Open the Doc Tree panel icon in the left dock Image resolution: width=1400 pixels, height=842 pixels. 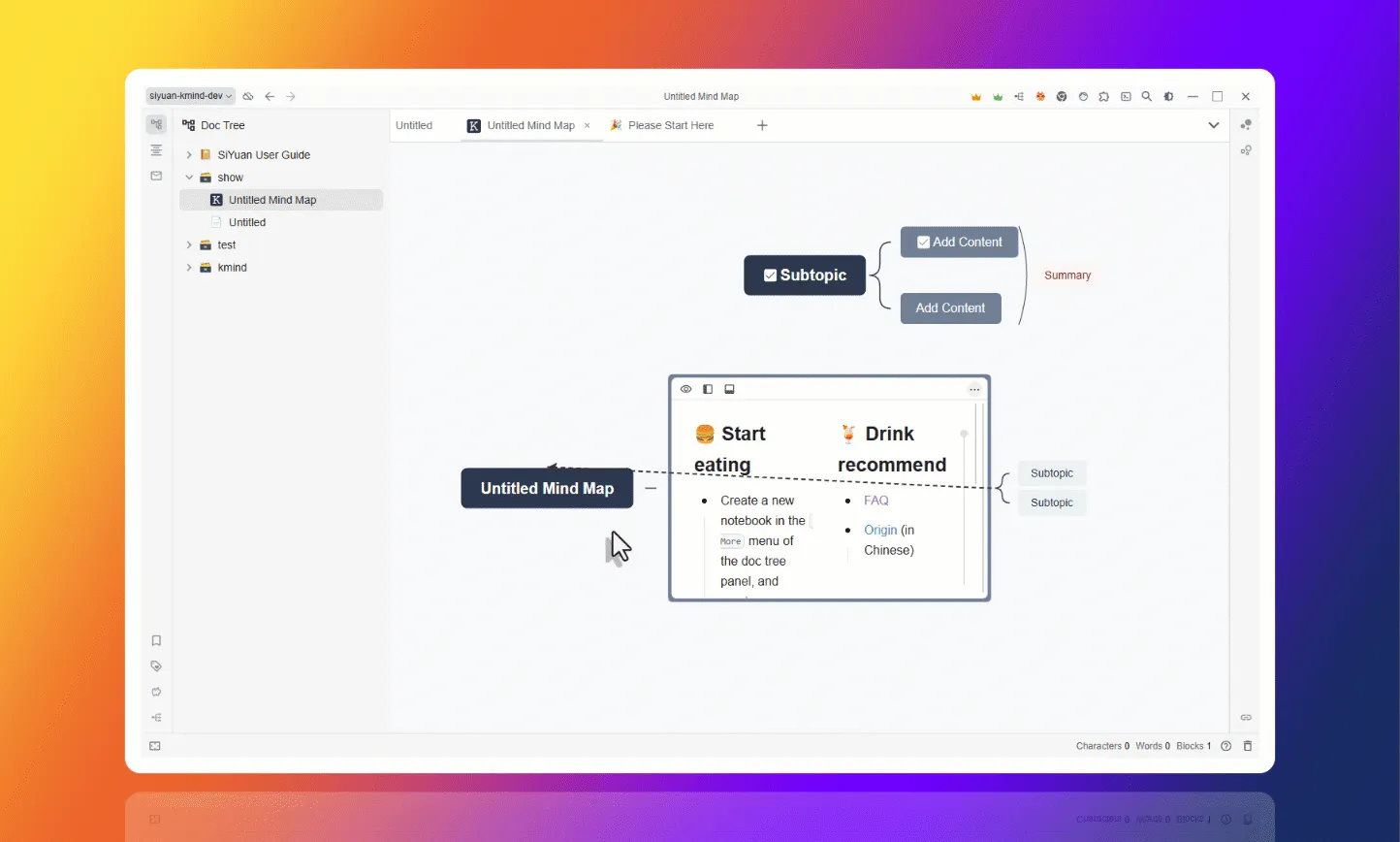point(156,124)
